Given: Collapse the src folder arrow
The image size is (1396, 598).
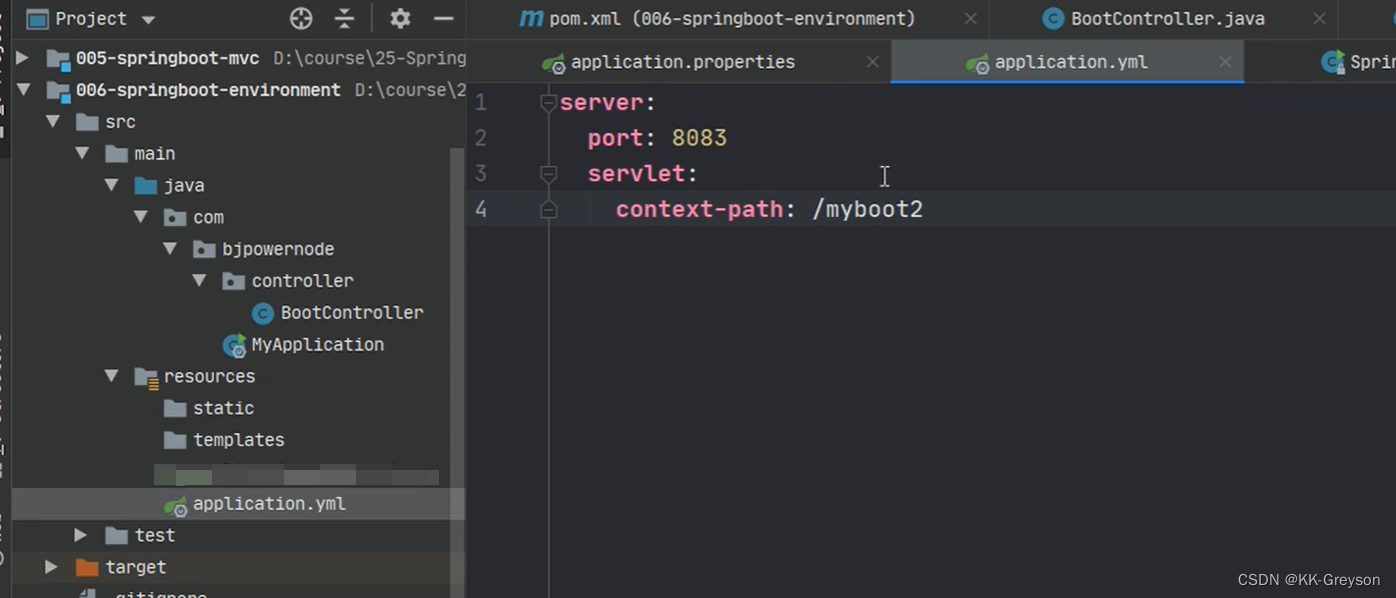Looking at the screenshot, I should [53, 122].
